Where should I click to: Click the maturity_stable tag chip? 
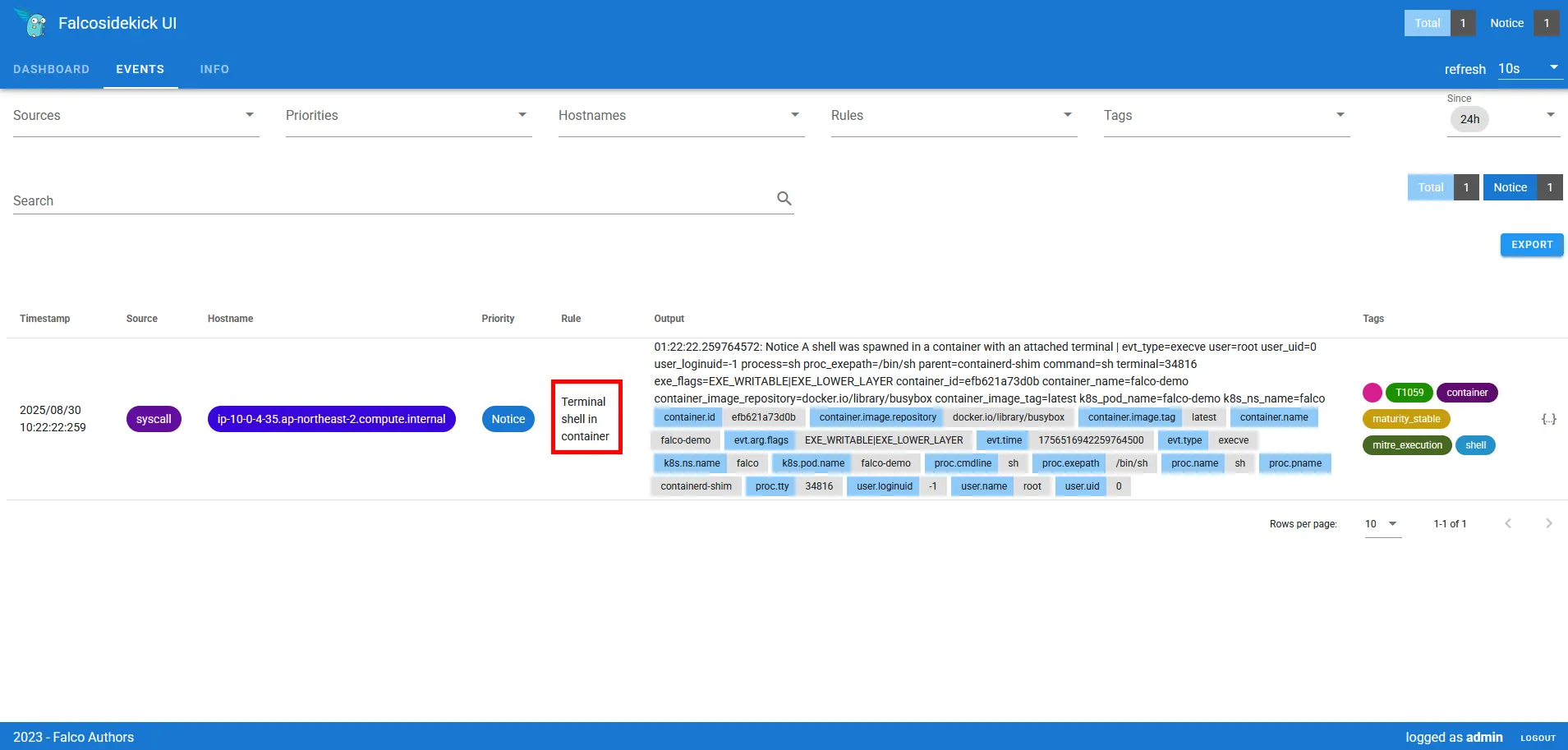point(1406,419)
